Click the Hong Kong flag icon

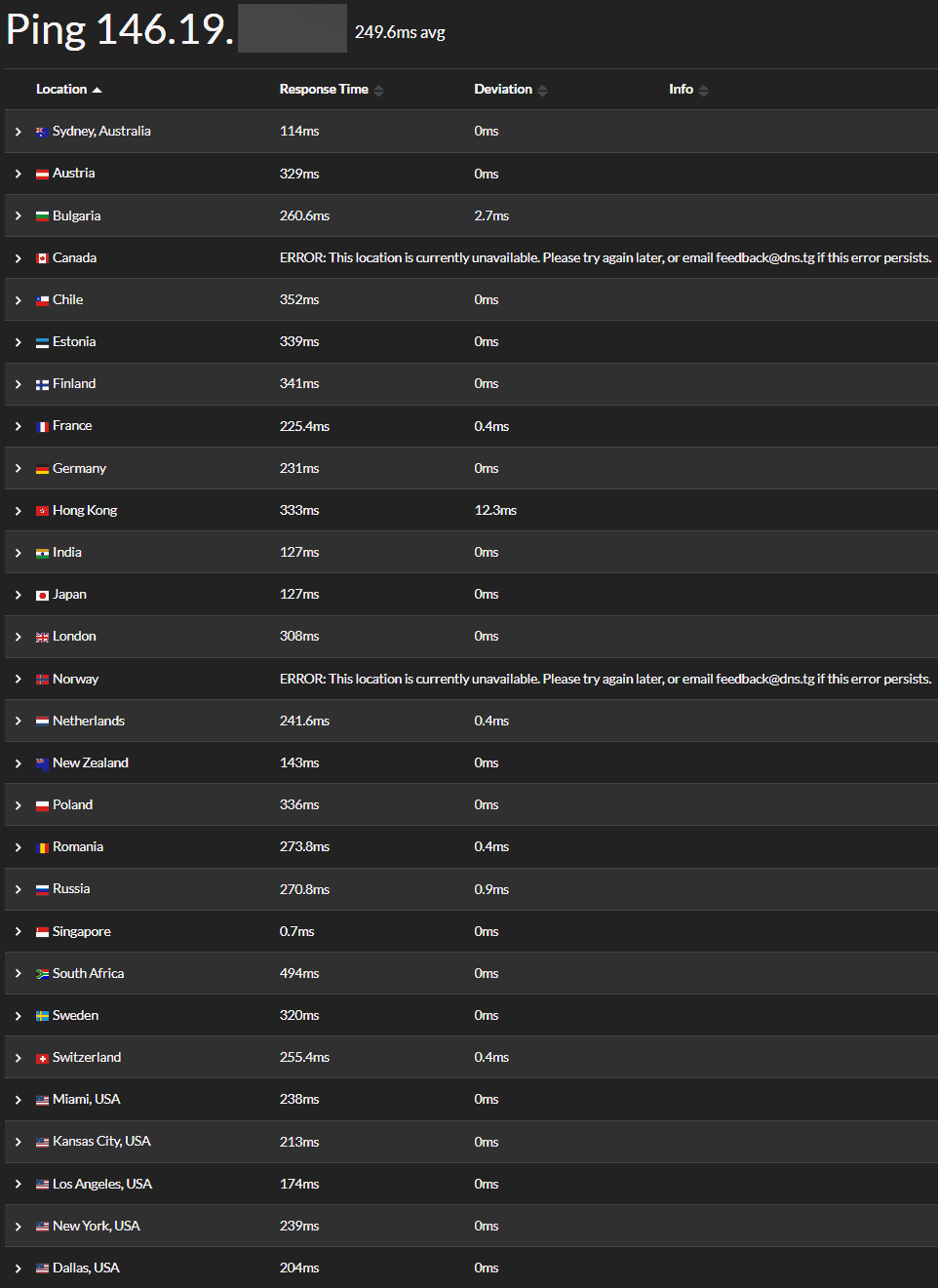pos(42,511)
